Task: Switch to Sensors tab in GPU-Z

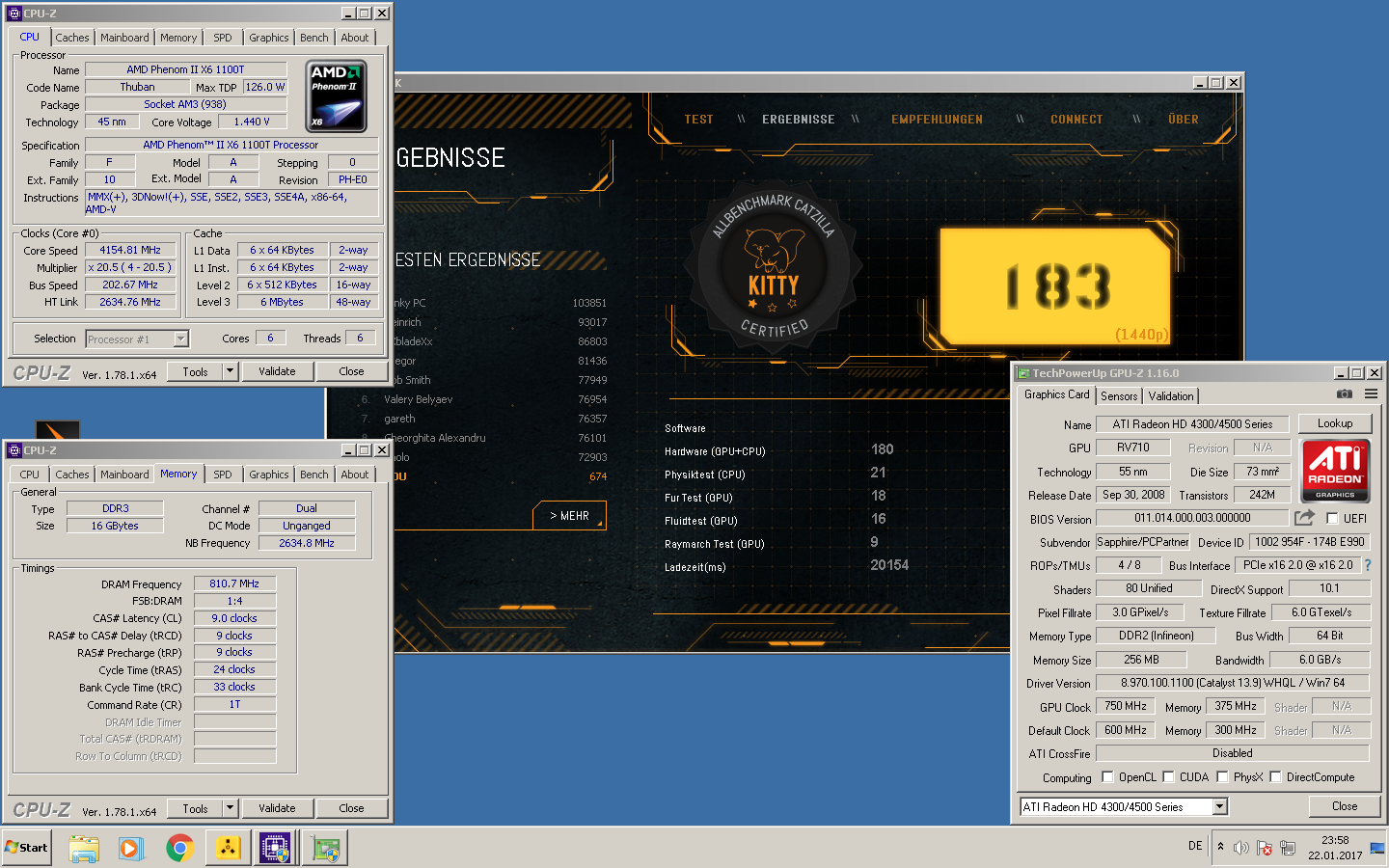Action: [1119, 396]
